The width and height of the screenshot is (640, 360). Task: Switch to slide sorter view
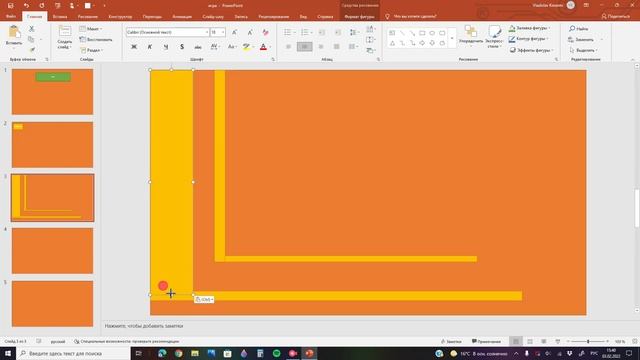pyautogui.click(x=530, y=341)
